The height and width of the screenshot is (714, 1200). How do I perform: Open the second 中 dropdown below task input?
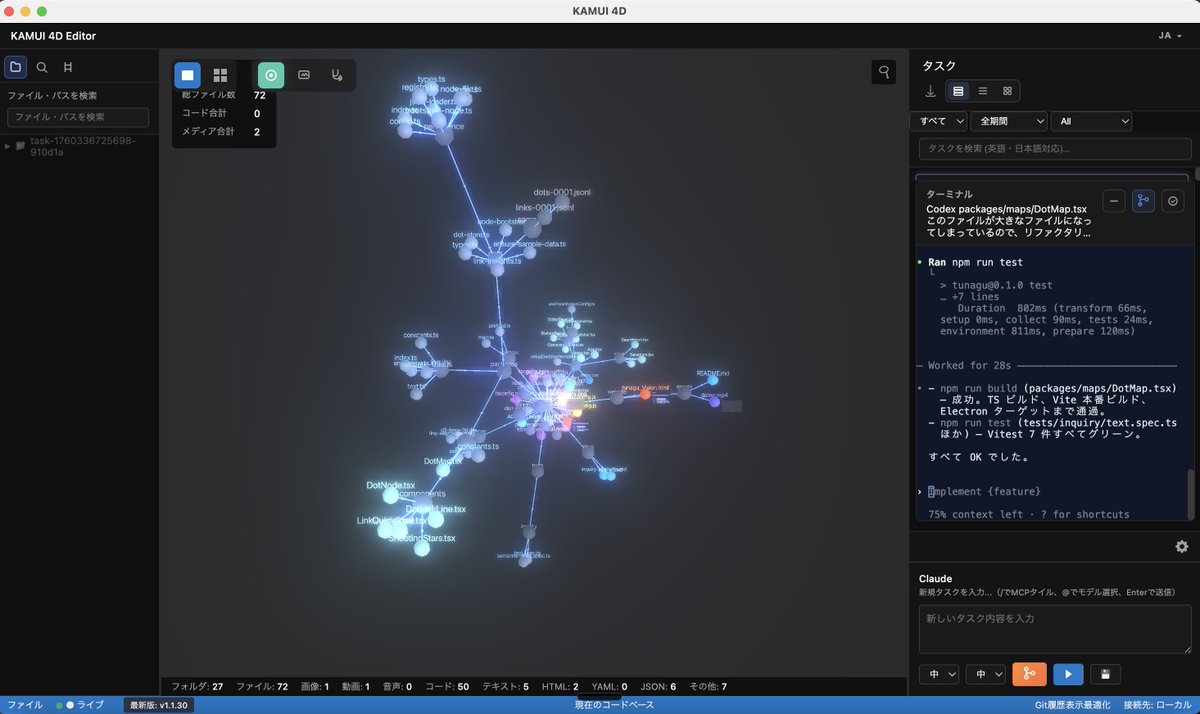click(985, 675)
